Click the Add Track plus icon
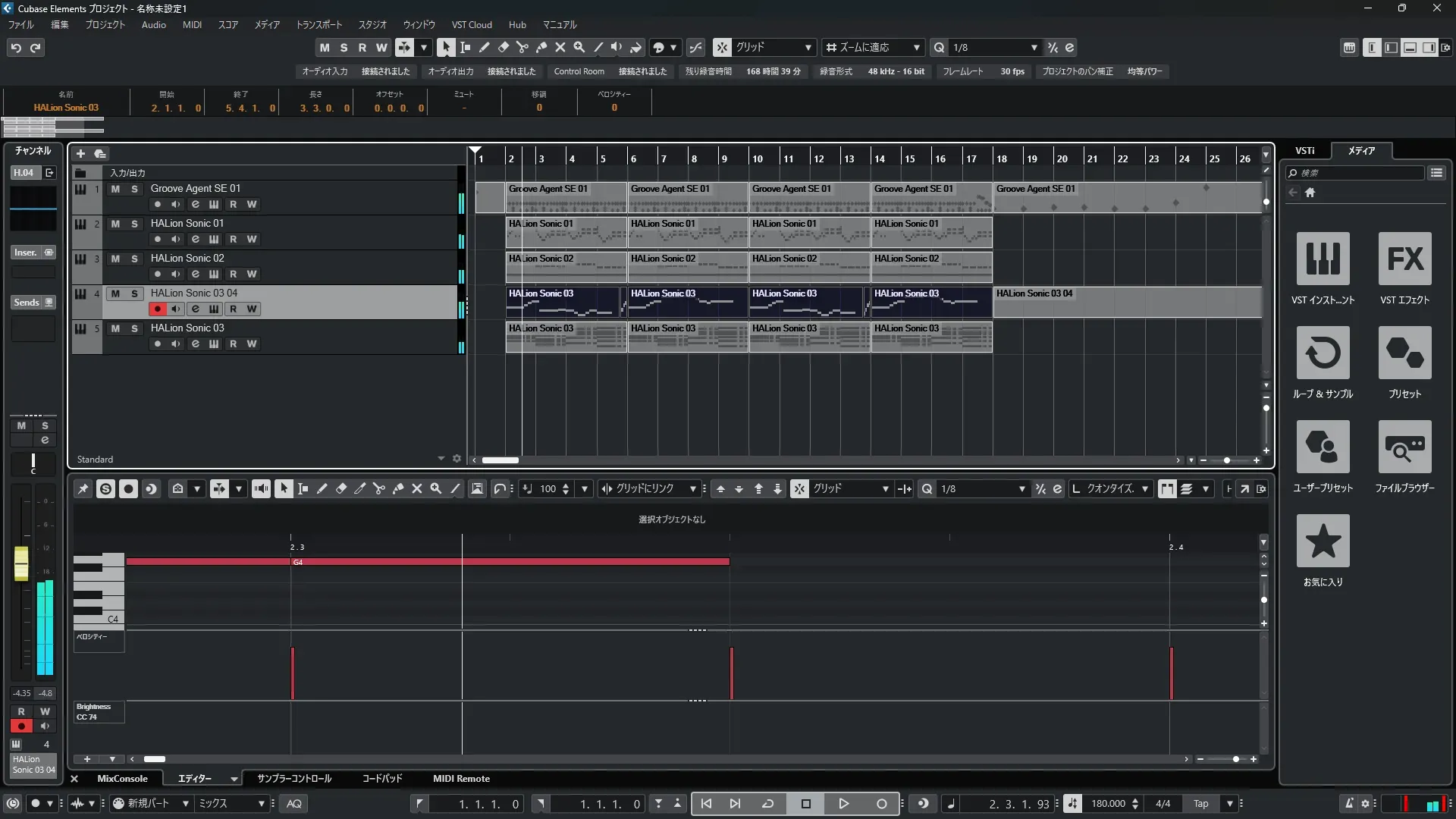 80,153
